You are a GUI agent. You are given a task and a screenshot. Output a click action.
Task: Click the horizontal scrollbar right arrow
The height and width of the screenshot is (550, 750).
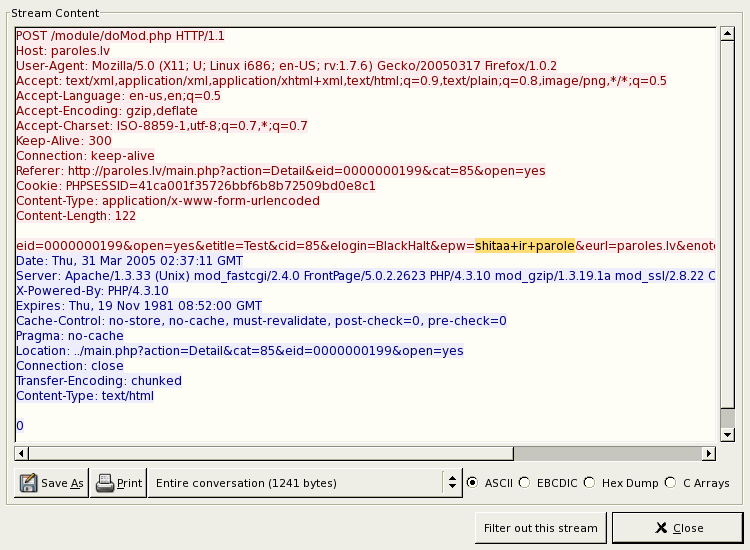pos(709,453)
